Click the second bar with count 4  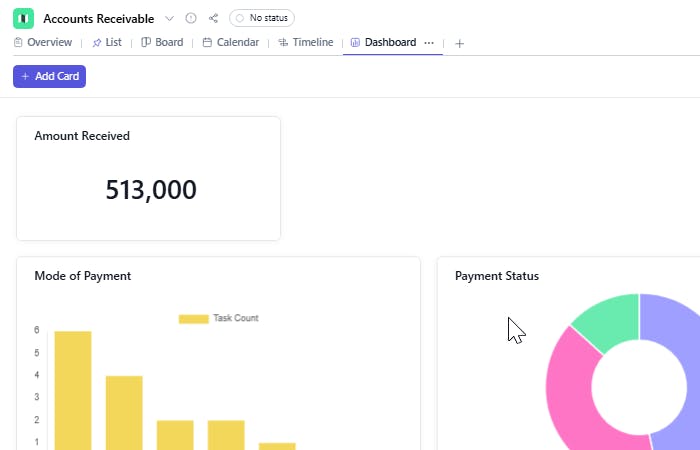(x=124, y=413)
